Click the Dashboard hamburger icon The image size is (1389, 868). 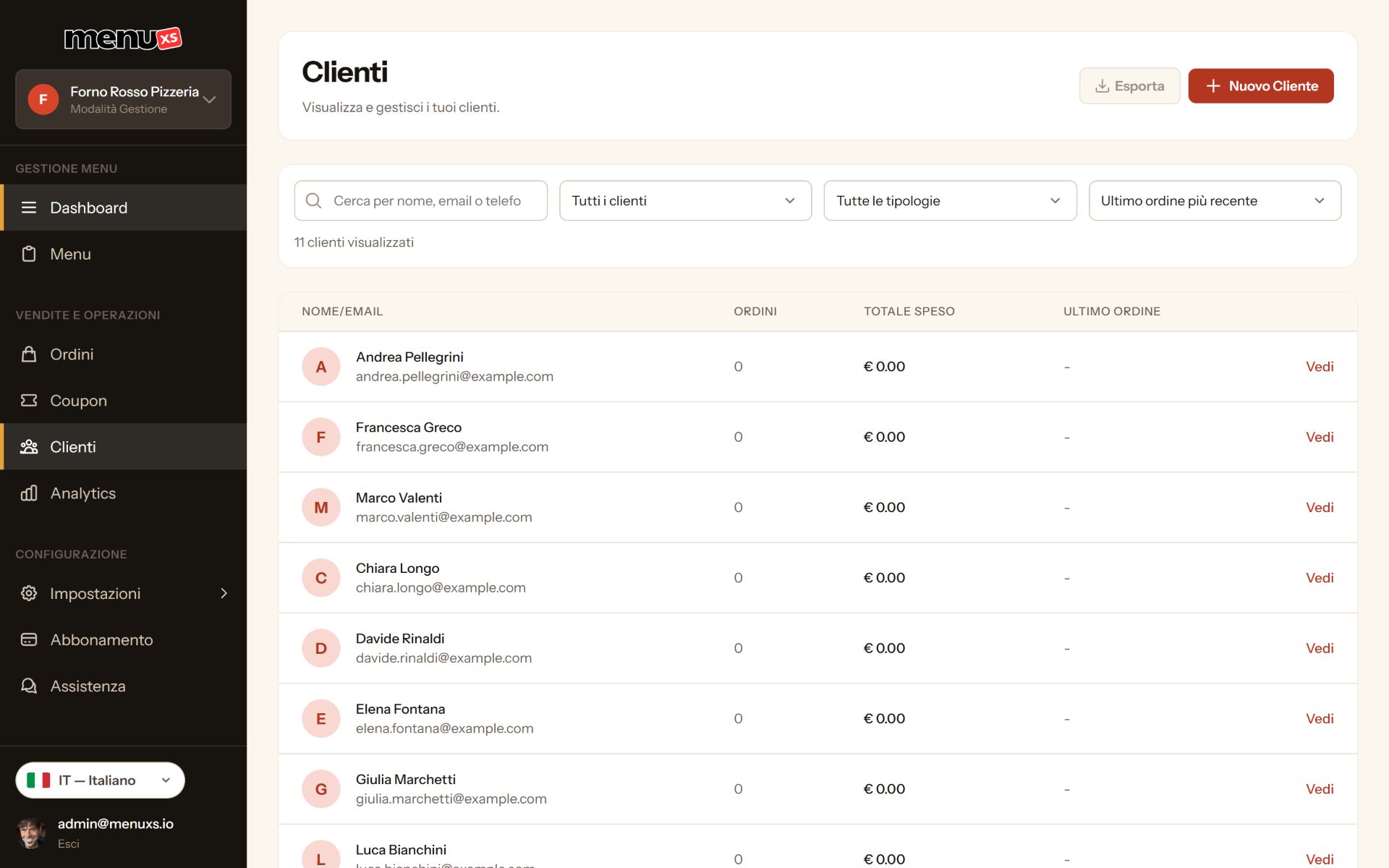click(29, 208)
